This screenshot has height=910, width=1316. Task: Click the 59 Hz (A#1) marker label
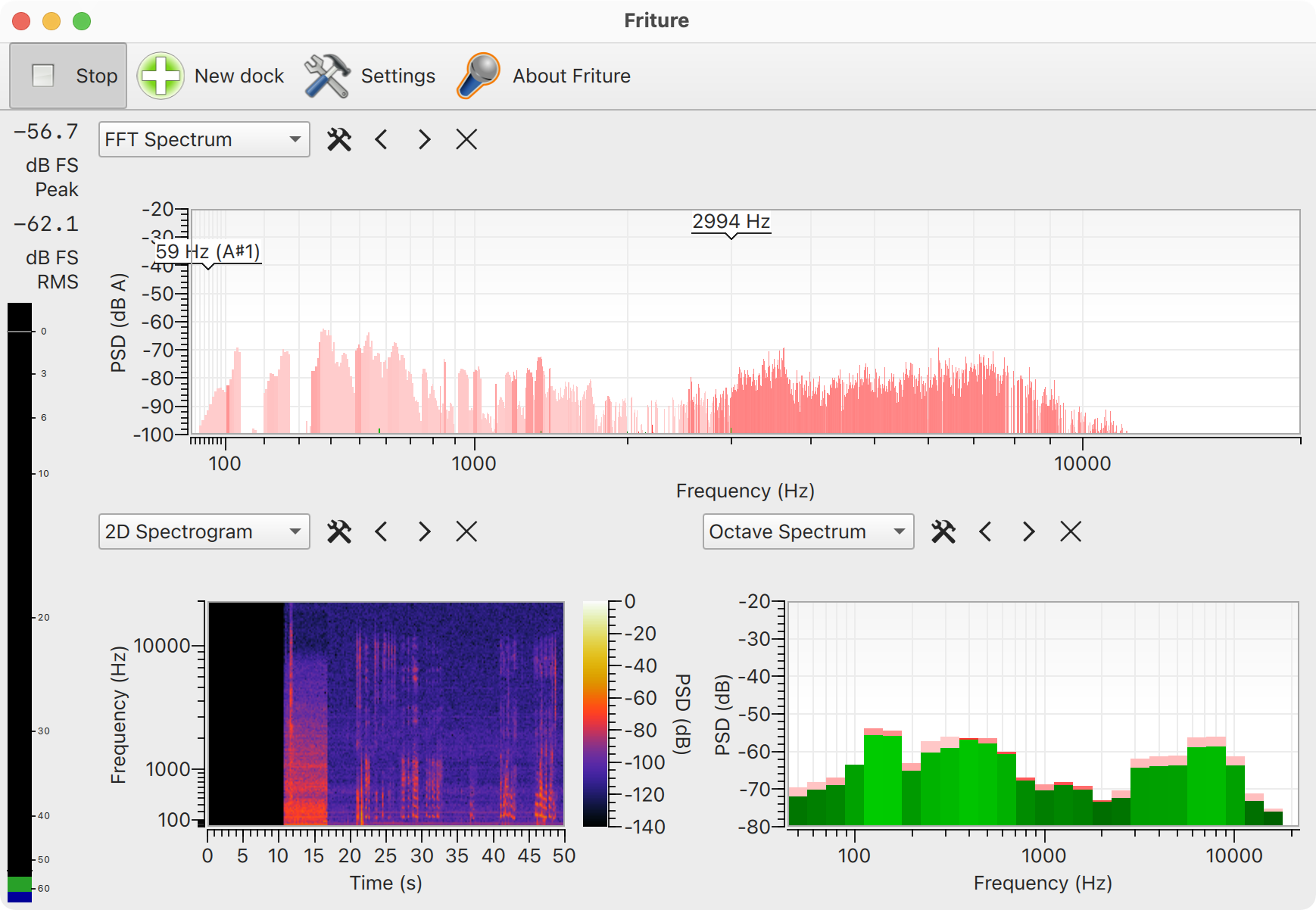coord(208,251)
